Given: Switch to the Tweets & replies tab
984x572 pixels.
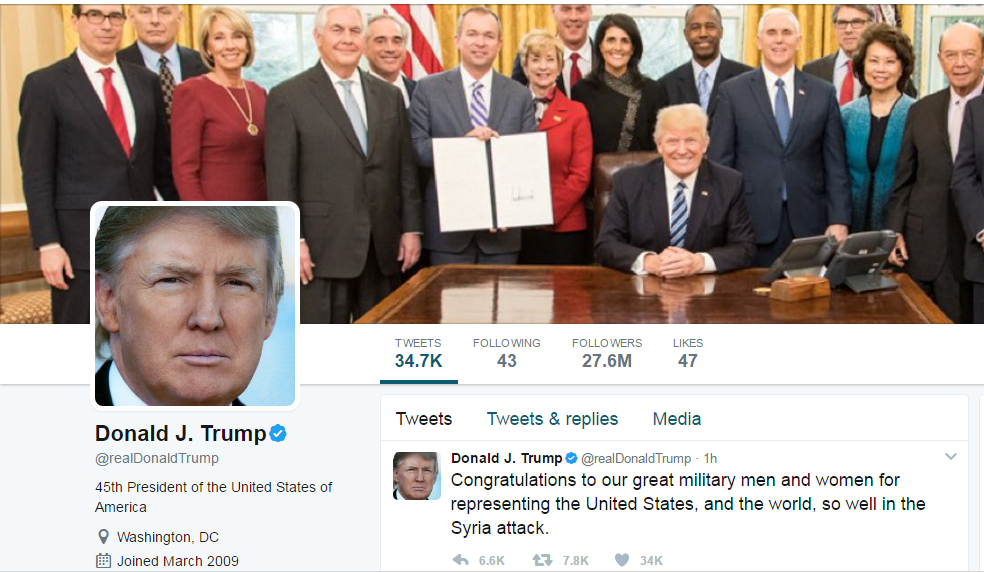Looking at the screenshot, I should pyautogui.click(x=552, y=419).
